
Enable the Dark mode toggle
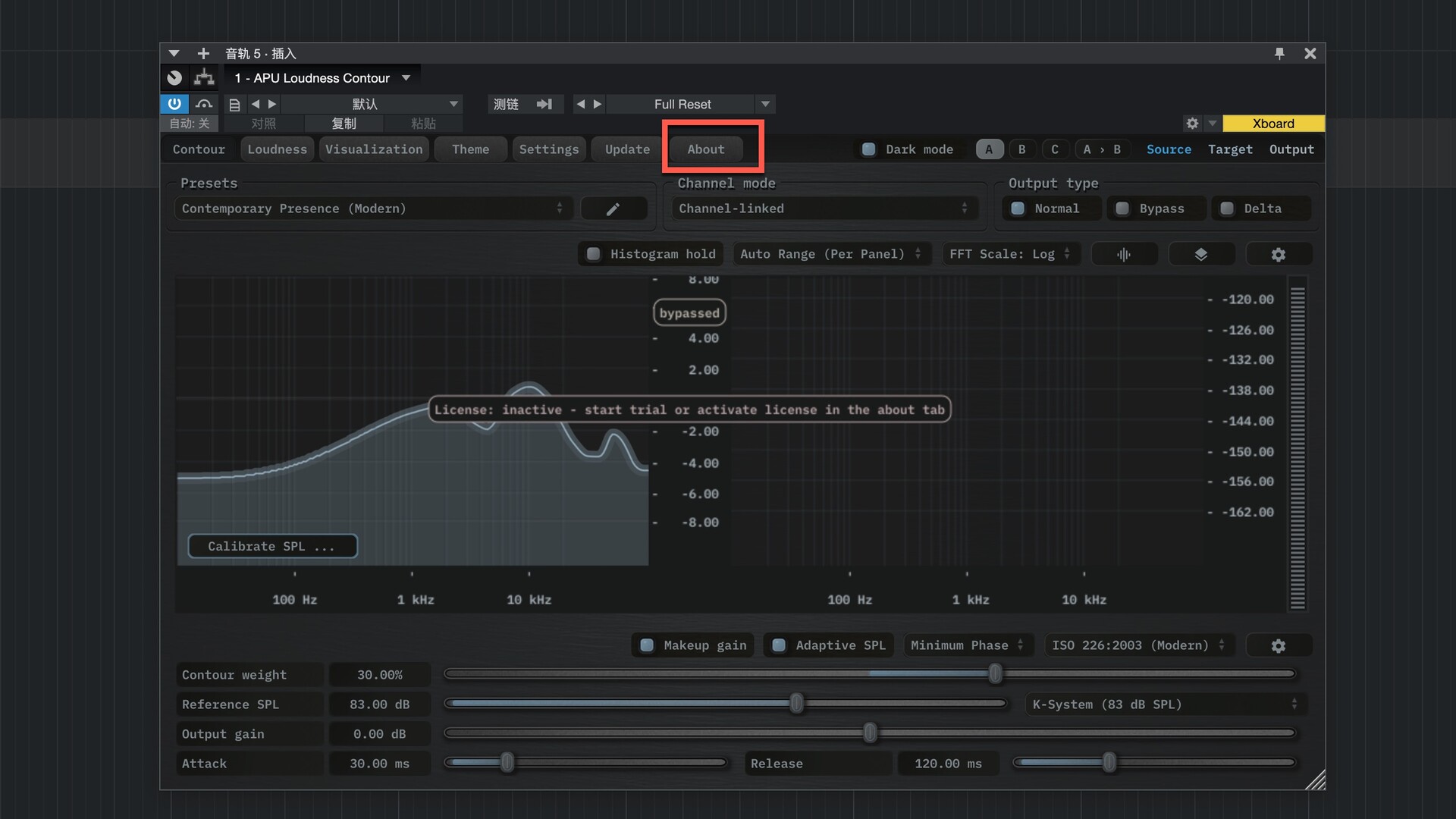click(869, 149)
